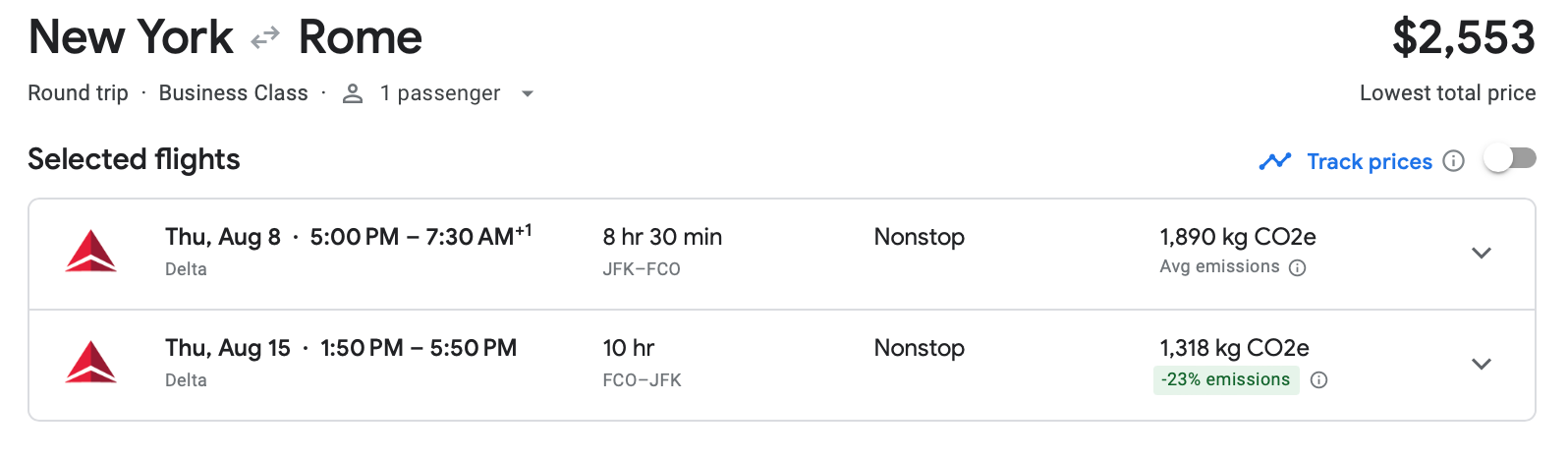Click the Delta logo on the Aug 8 flight

click(x=90, y=252)
